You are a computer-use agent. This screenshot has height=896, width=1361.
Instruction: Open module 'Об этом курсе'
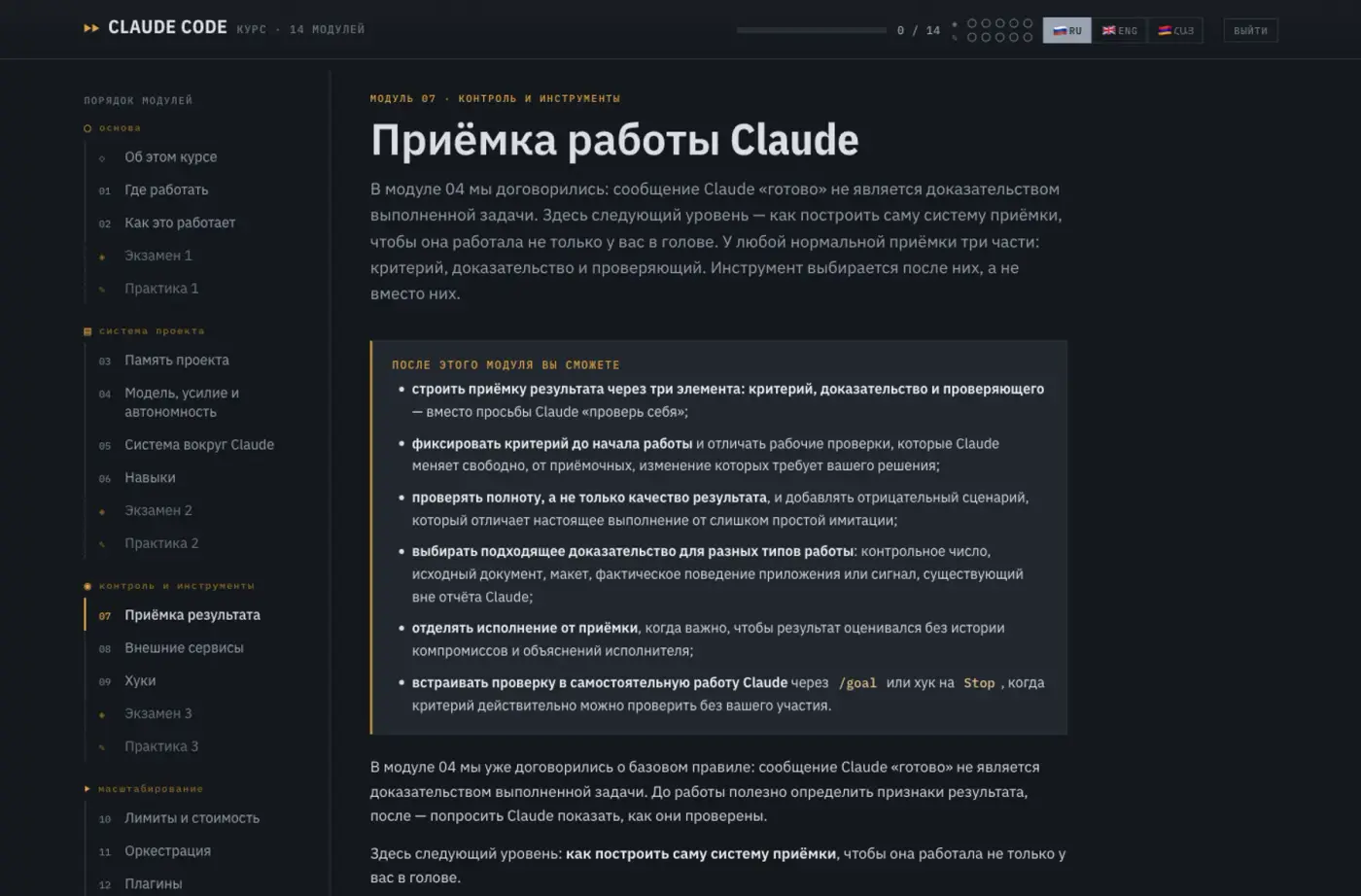(x=170, y=156)
